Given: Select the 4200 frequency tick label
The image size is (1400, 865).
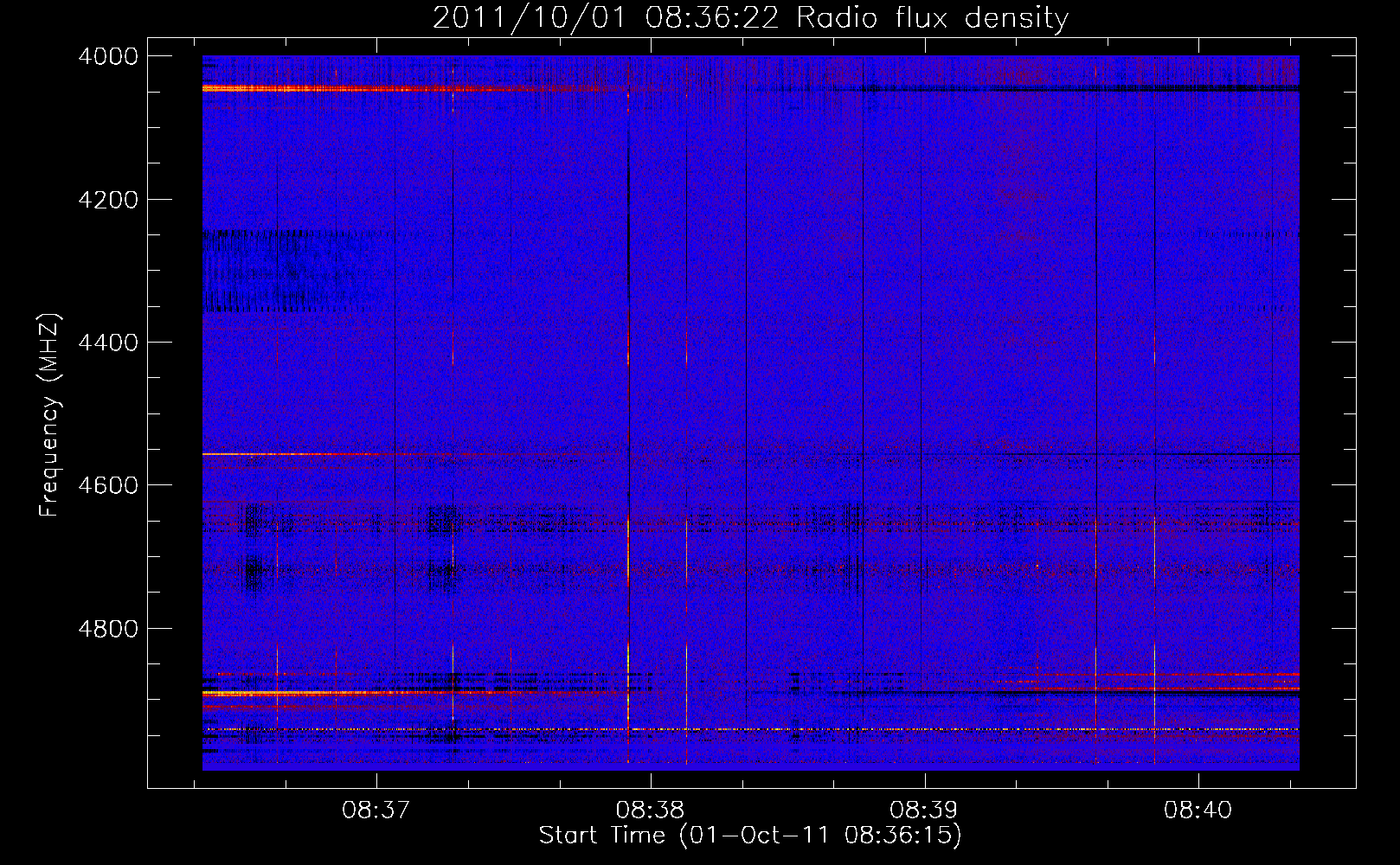Looking at the screenshot, I should click(x=108, y=200).
